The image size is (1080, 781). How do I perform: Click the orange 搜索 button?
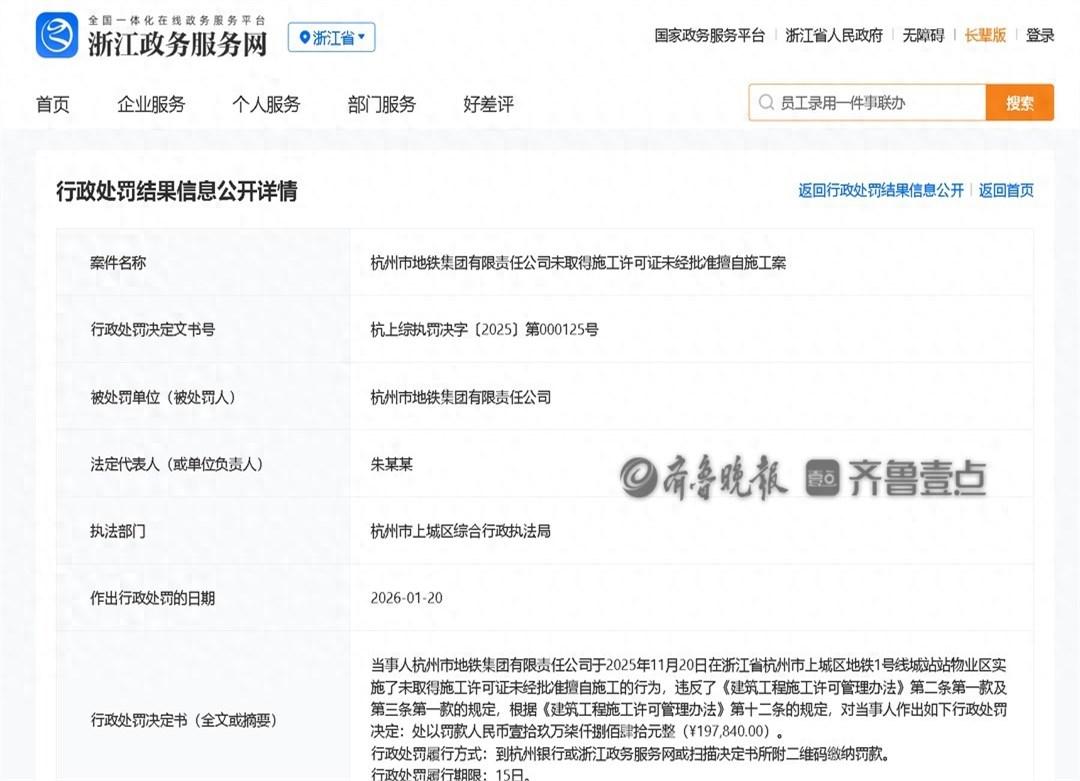1019,103
